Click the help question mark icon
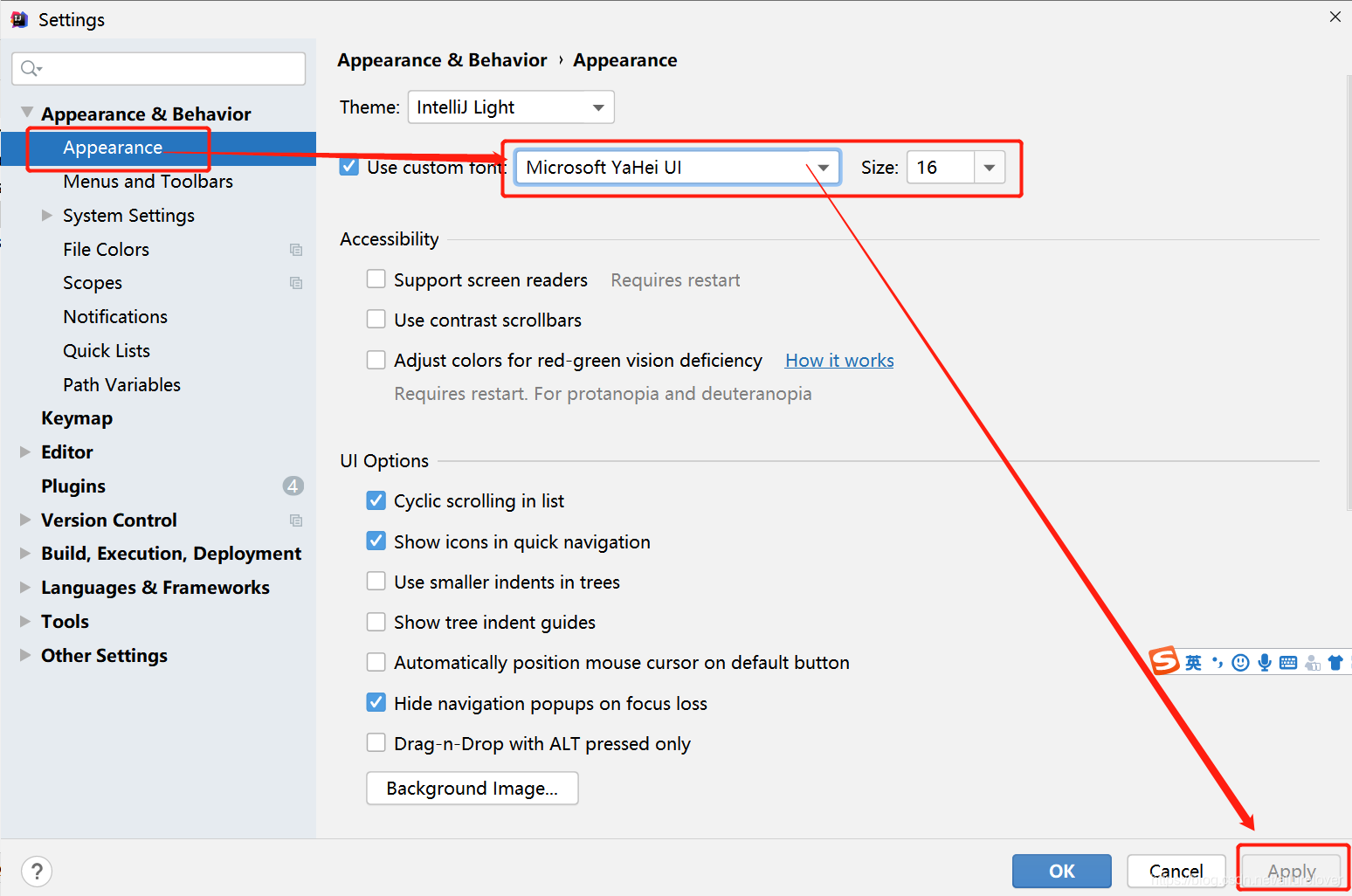The image size is (1352, 896). click(37, 871)
